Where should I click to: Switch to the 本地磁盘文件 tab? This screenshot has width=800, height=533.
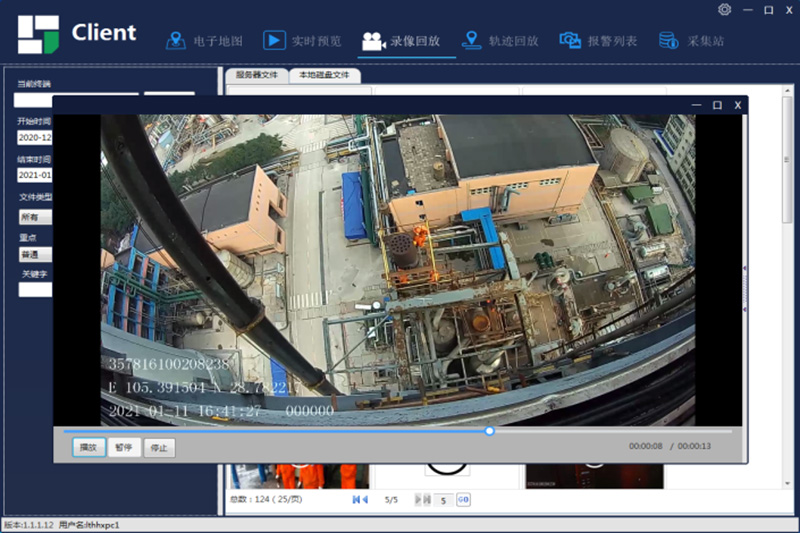(x=325, y=75)
